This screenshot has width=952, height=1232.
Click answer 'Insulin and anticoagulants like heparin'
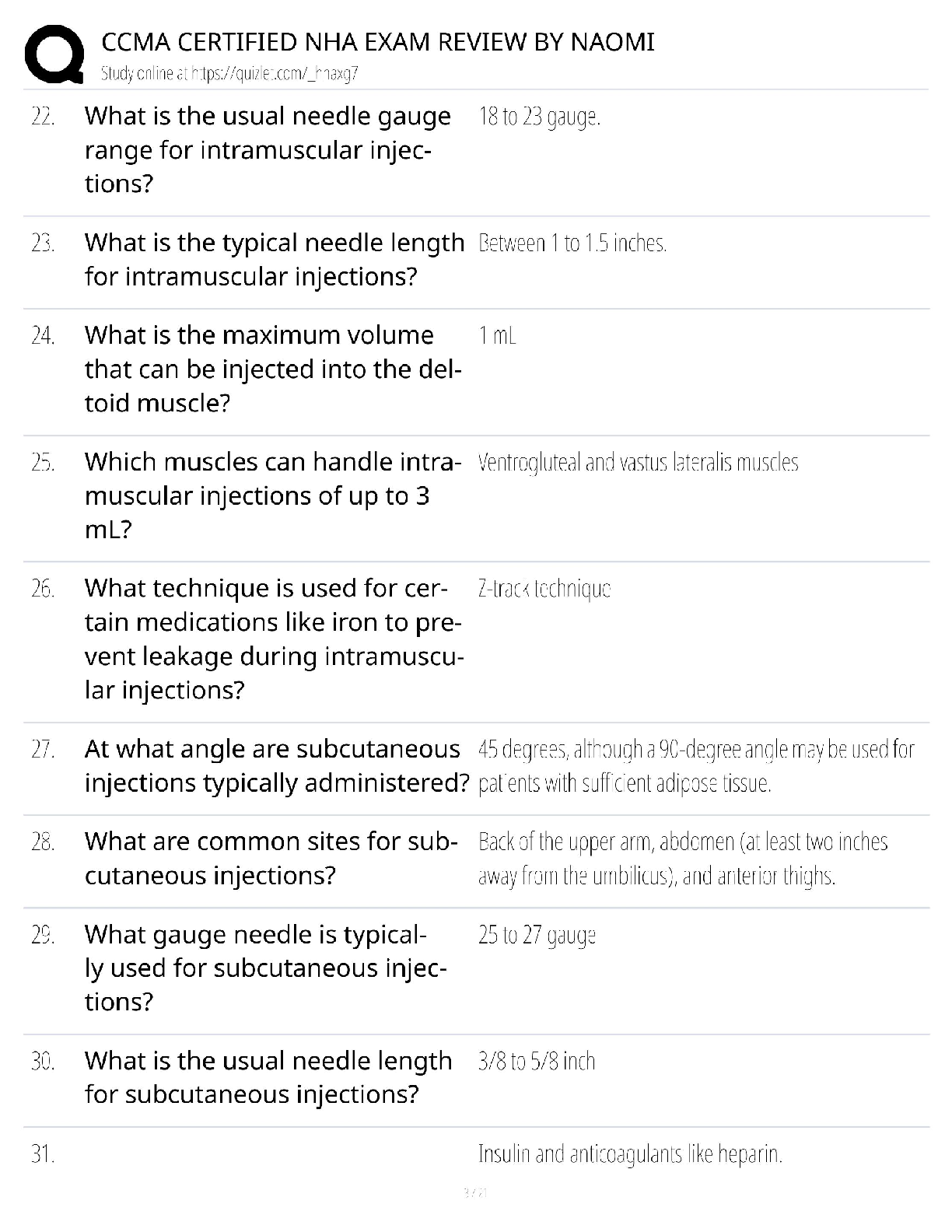pos(630,1153)
